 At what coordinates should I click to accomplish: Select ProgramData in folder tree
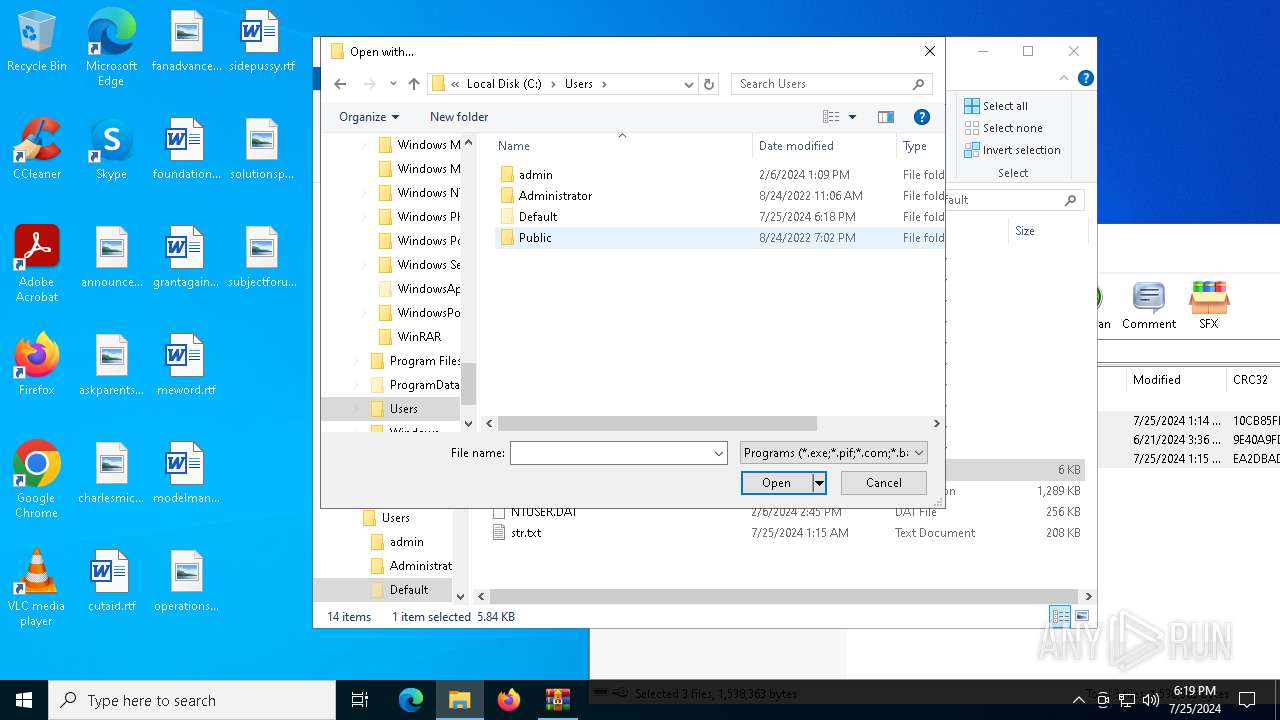coord(424,385)
